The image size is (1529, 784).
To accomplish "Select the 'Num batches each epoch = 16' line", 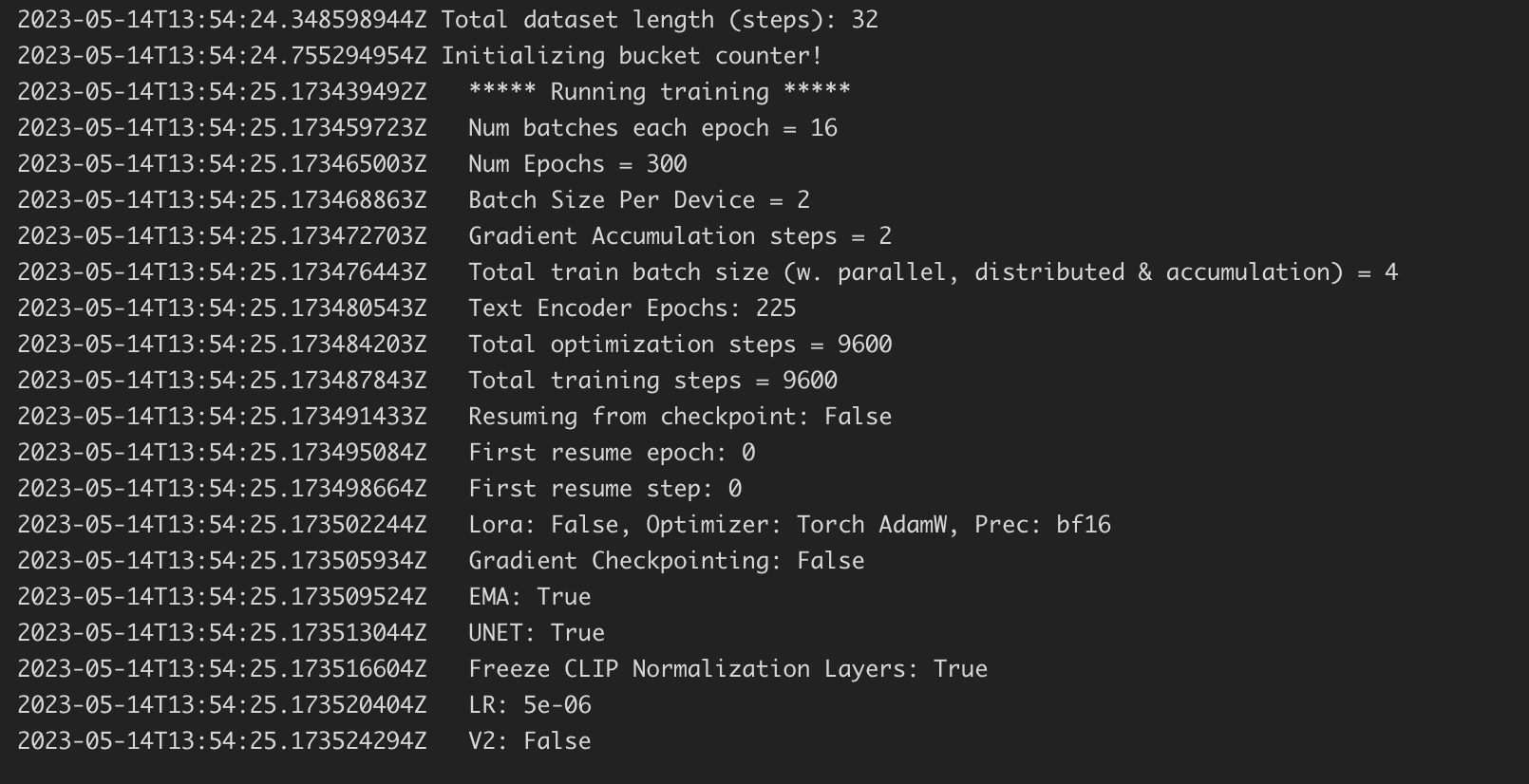I will pyautogui.click(x=652, y=128).
